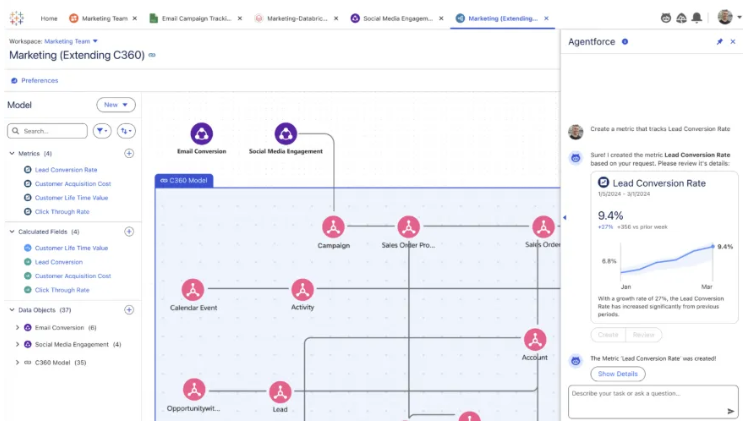
Task: Select the Activity node
Action: point(302,290)
